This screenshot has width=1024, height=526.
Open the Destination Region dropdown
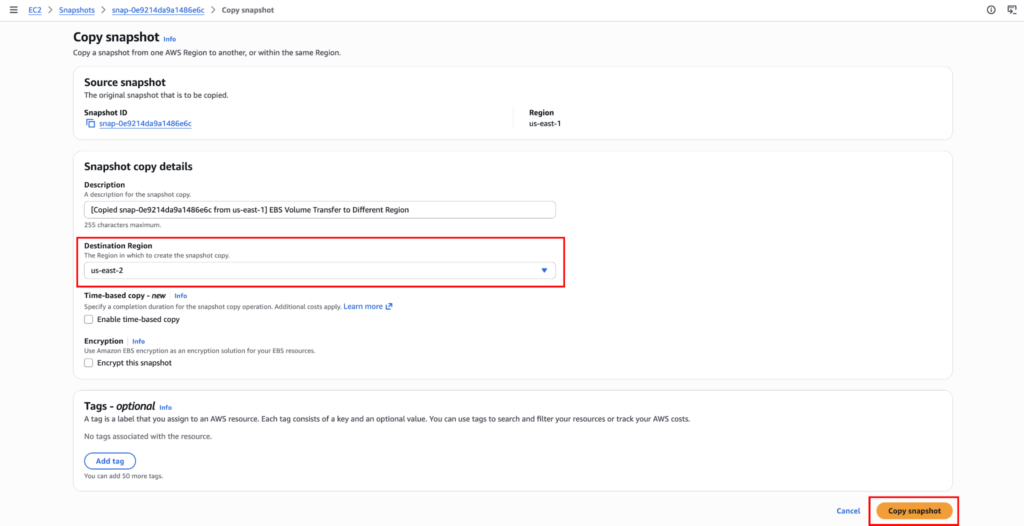[x=320, y=271]
